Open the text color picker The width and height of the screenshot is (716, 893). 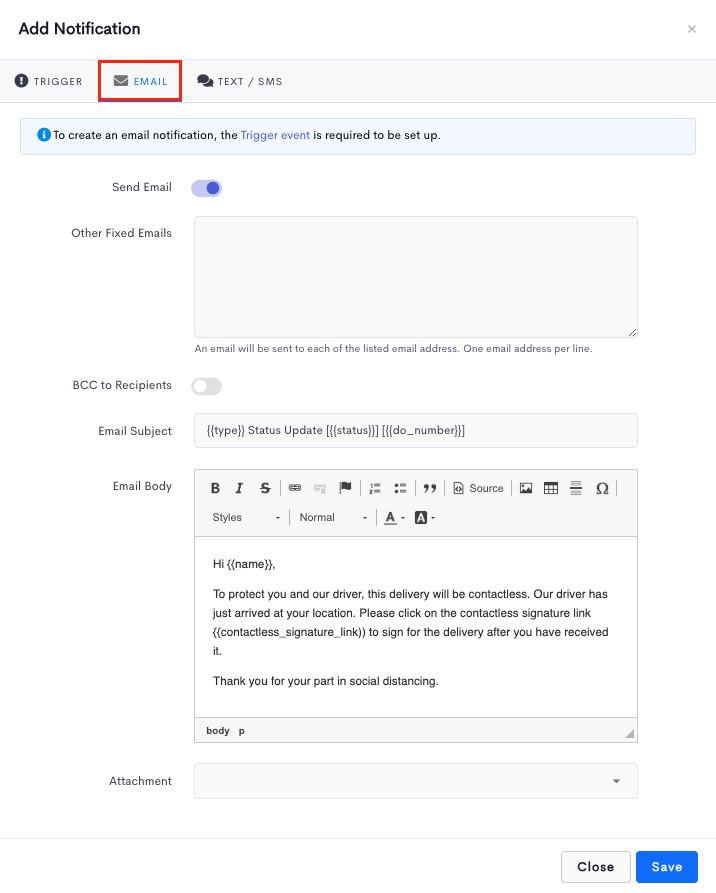tap(394, 518)
